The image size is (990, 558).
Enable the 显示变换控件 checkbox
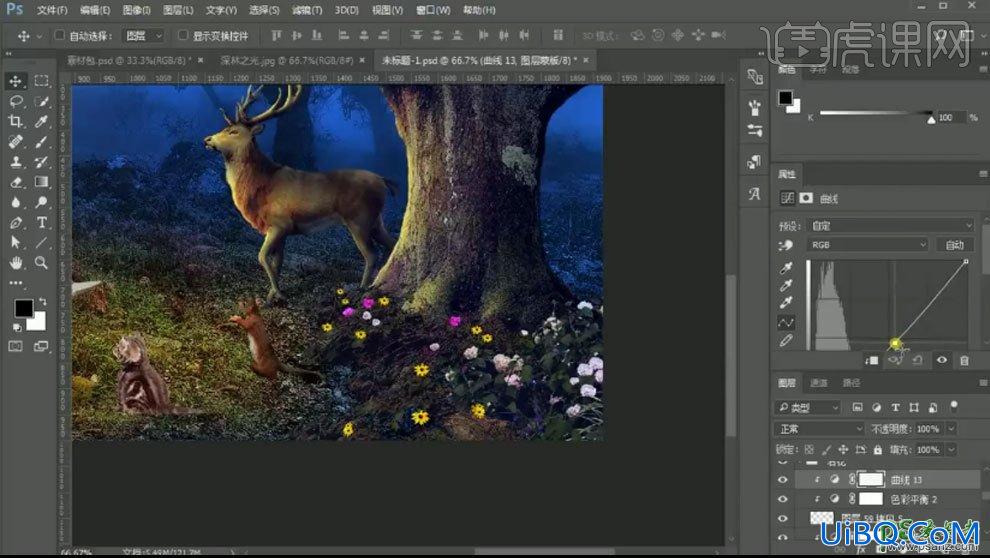pos(183,35)
